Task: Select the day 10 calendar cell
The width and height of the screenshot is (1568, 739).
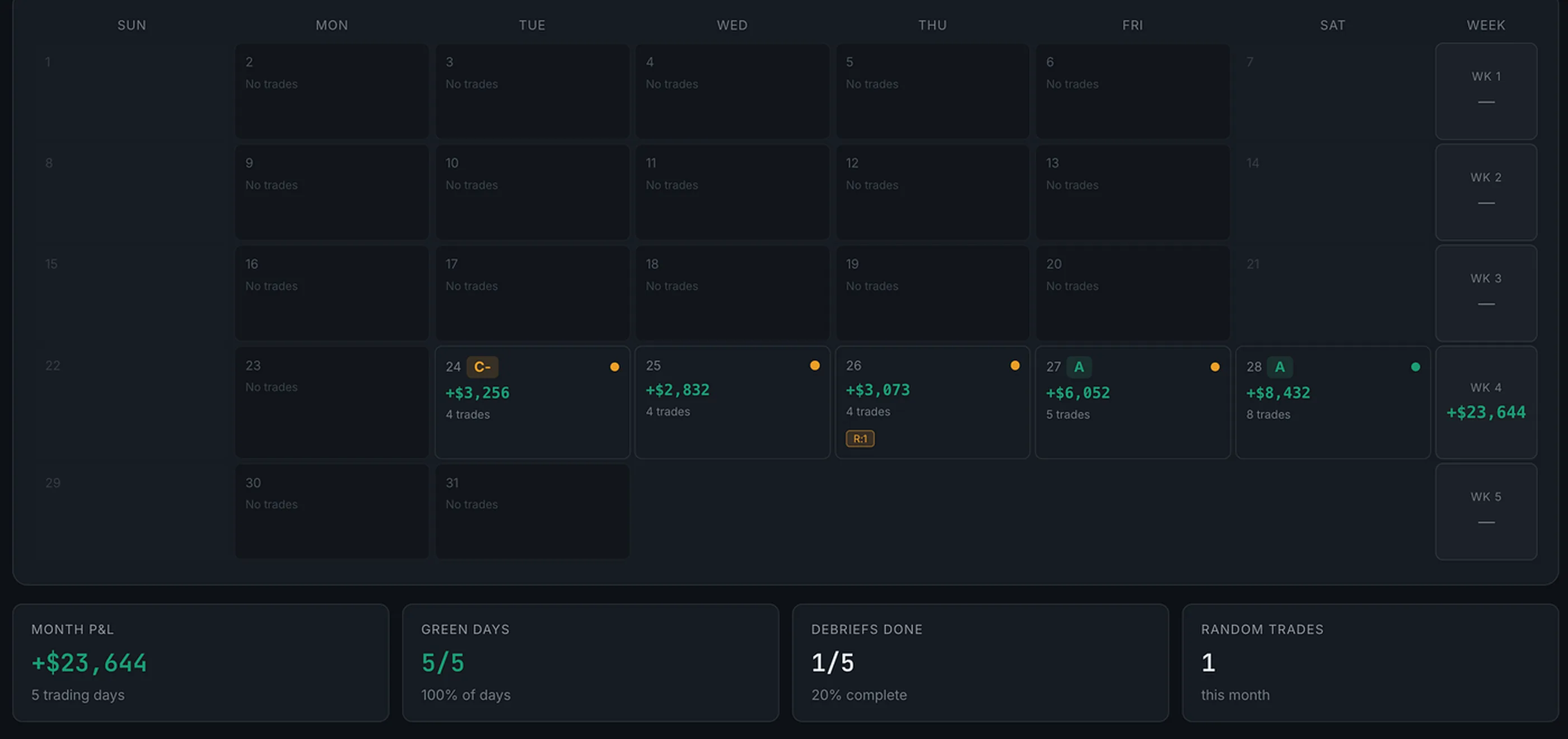Action: pyautogui.click(x=532, y=193)
